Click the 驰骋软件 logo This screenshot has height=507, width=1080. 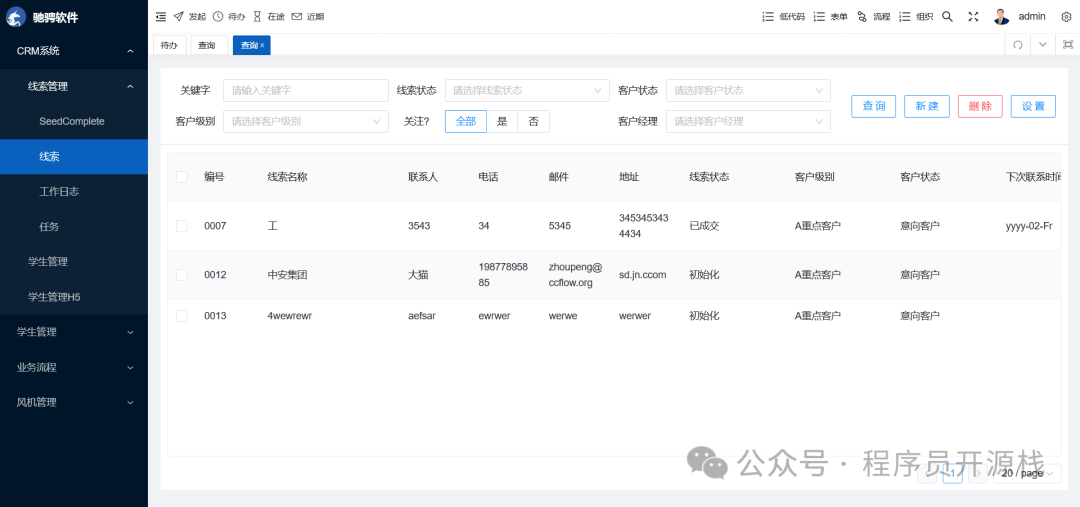pos(17,17)
